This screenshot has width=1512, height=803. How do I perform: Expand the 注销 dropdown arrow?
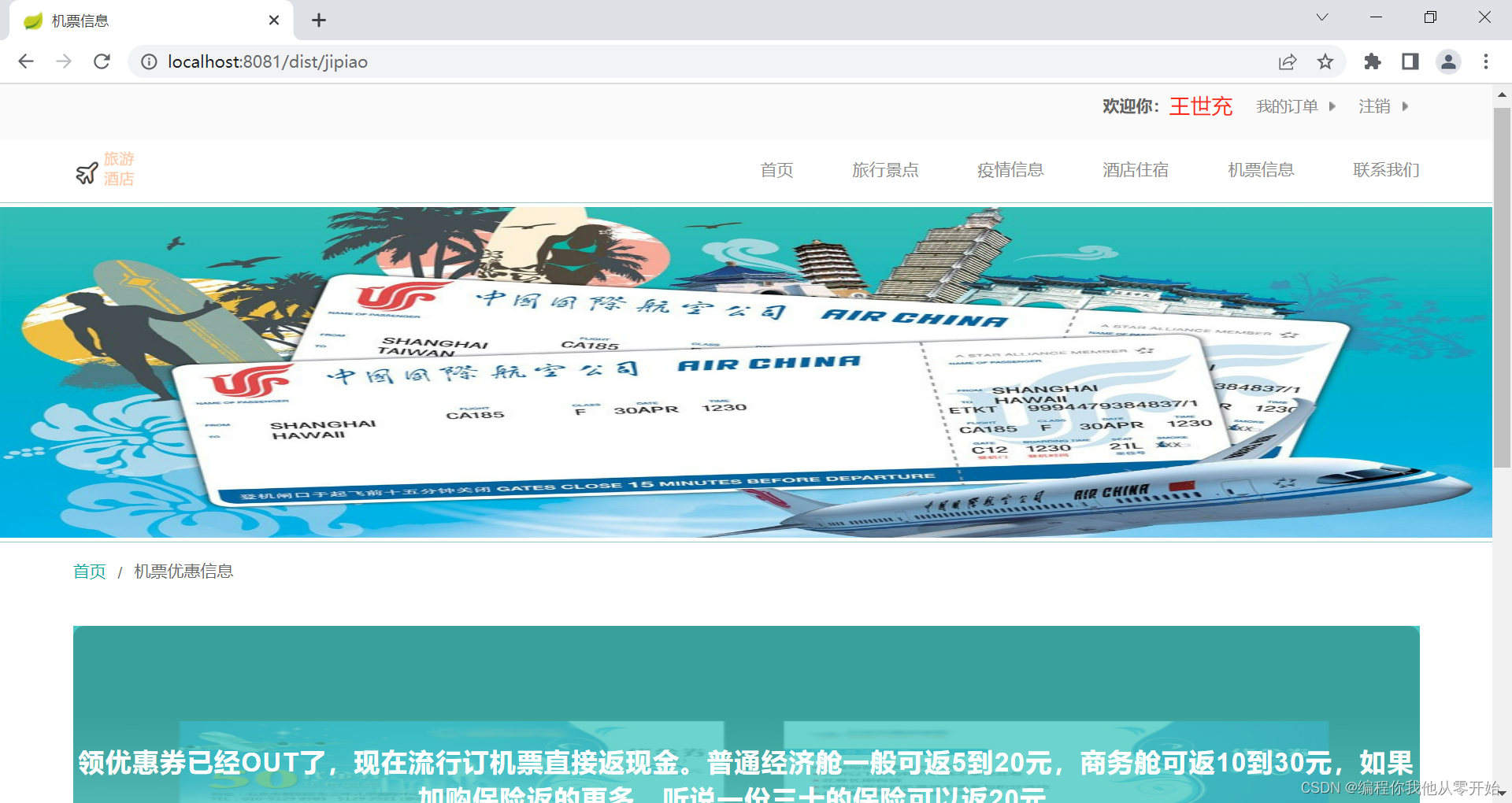click(x=1406, y=106)
